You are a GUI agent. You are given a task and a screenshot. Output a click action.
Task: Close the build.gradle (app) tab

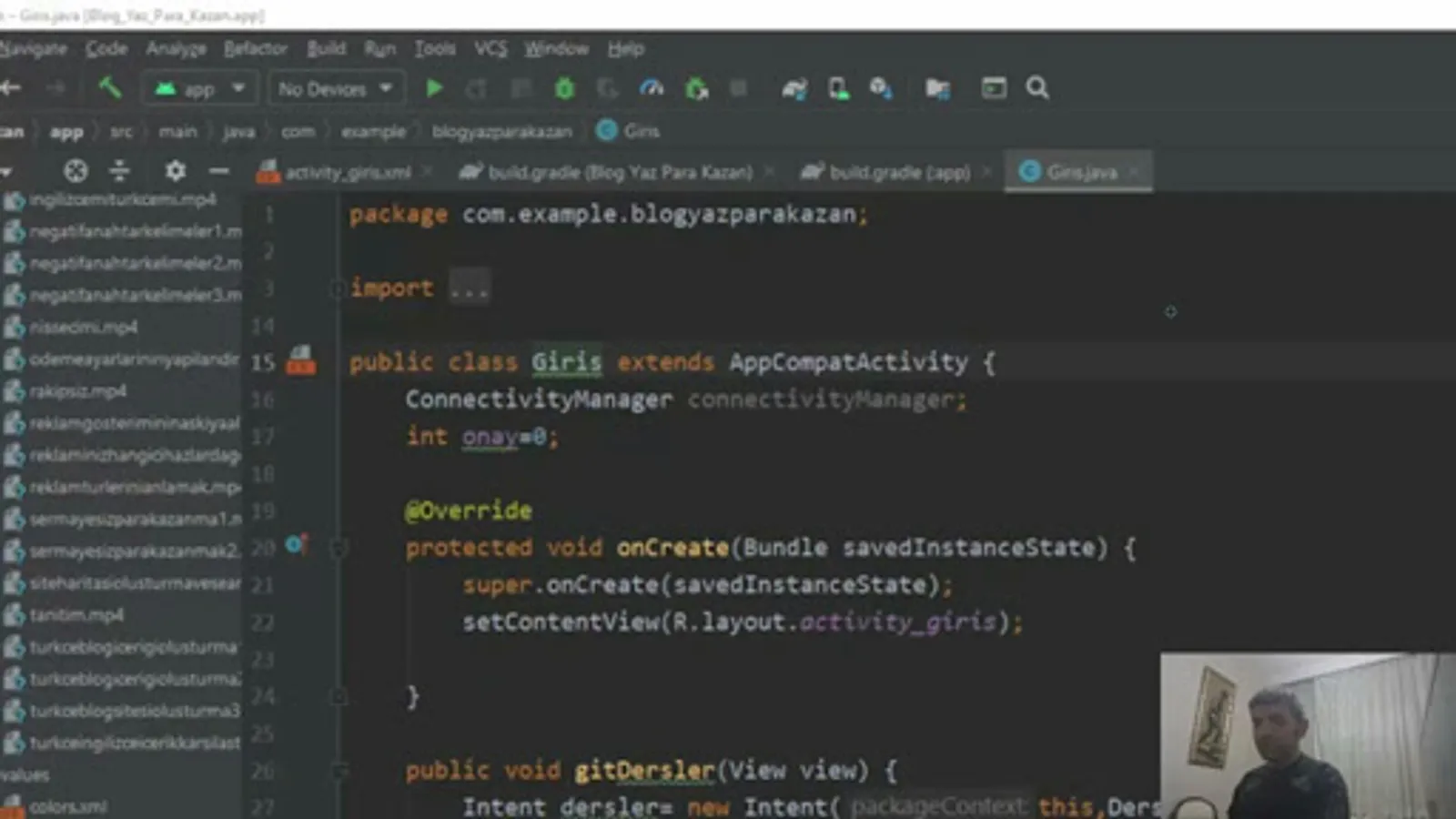(x=986, y=172)
